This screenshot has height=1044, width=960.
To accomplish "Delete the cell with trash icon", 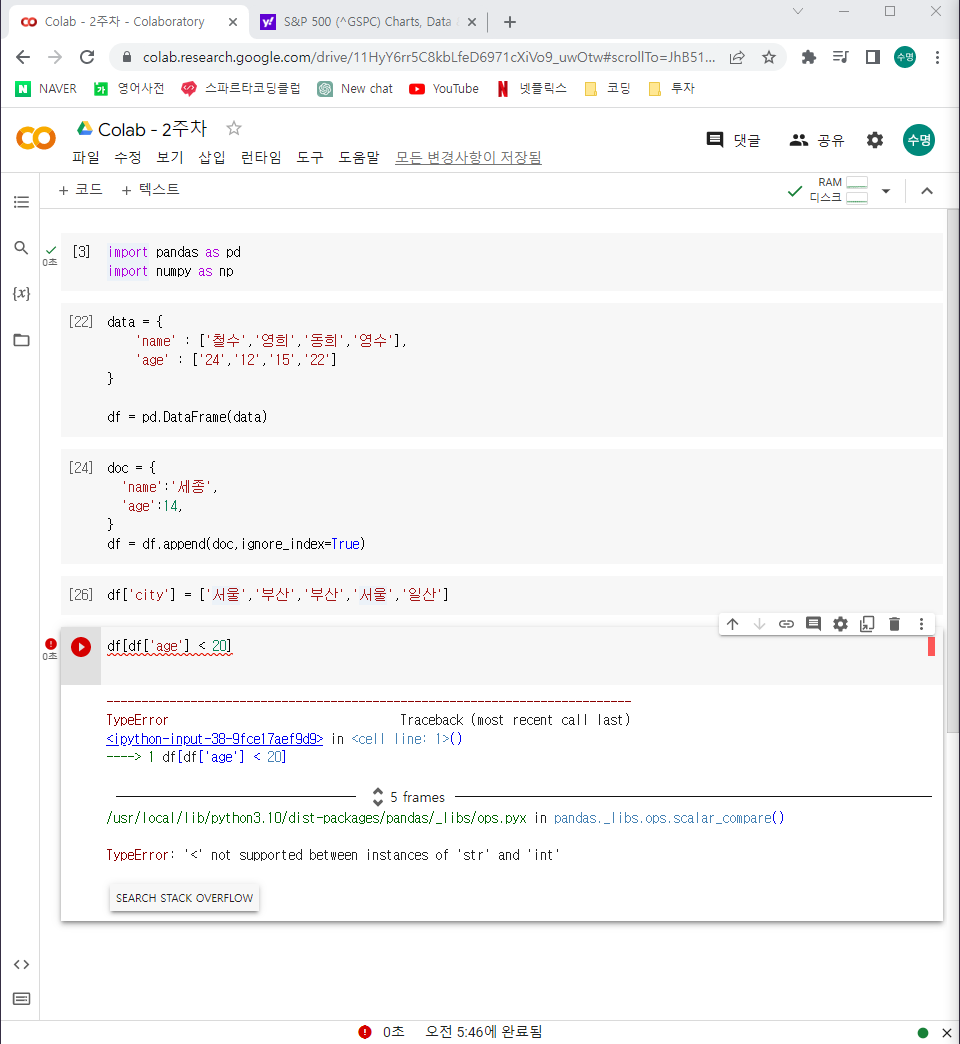I will point(894,624).
